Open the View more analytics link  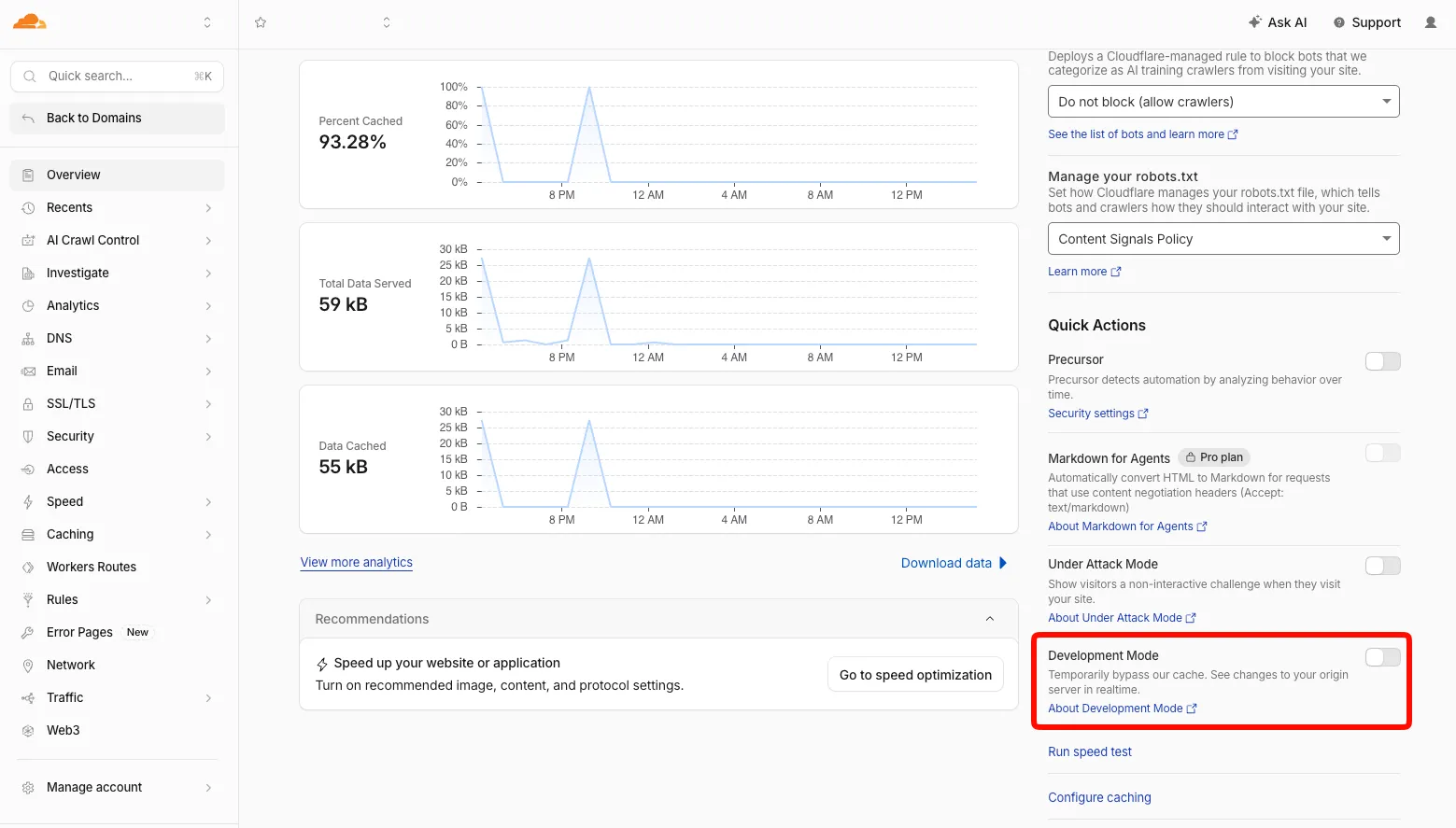[x=357, y=562]
